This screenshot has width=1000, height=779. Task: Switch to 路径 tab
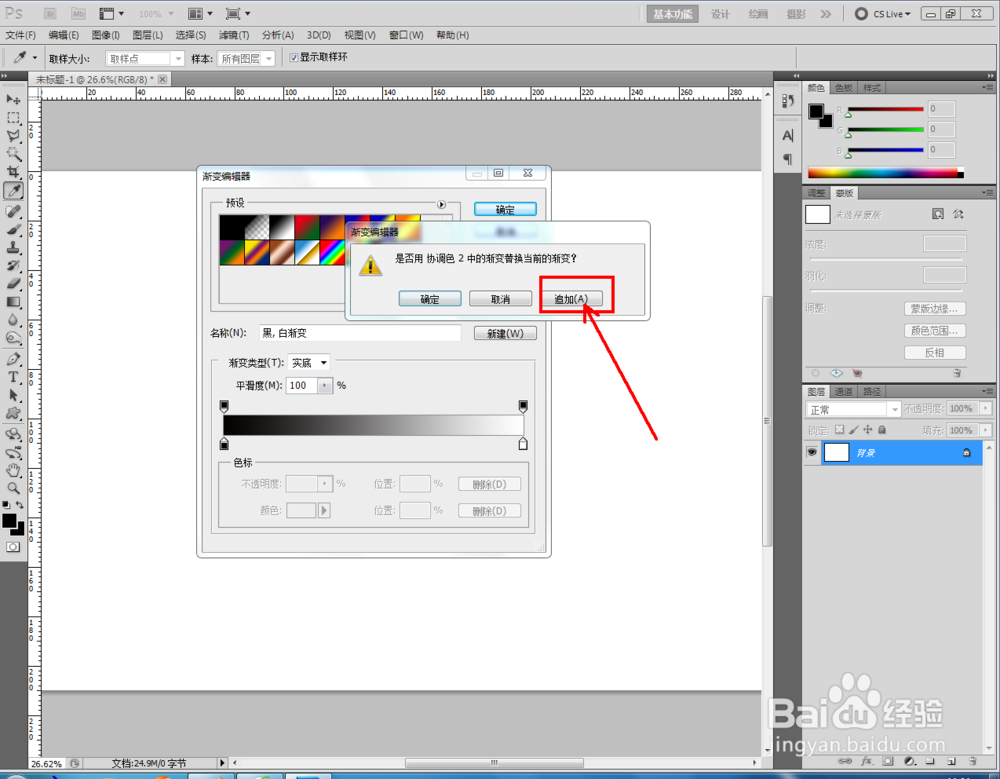click(871, 392)
